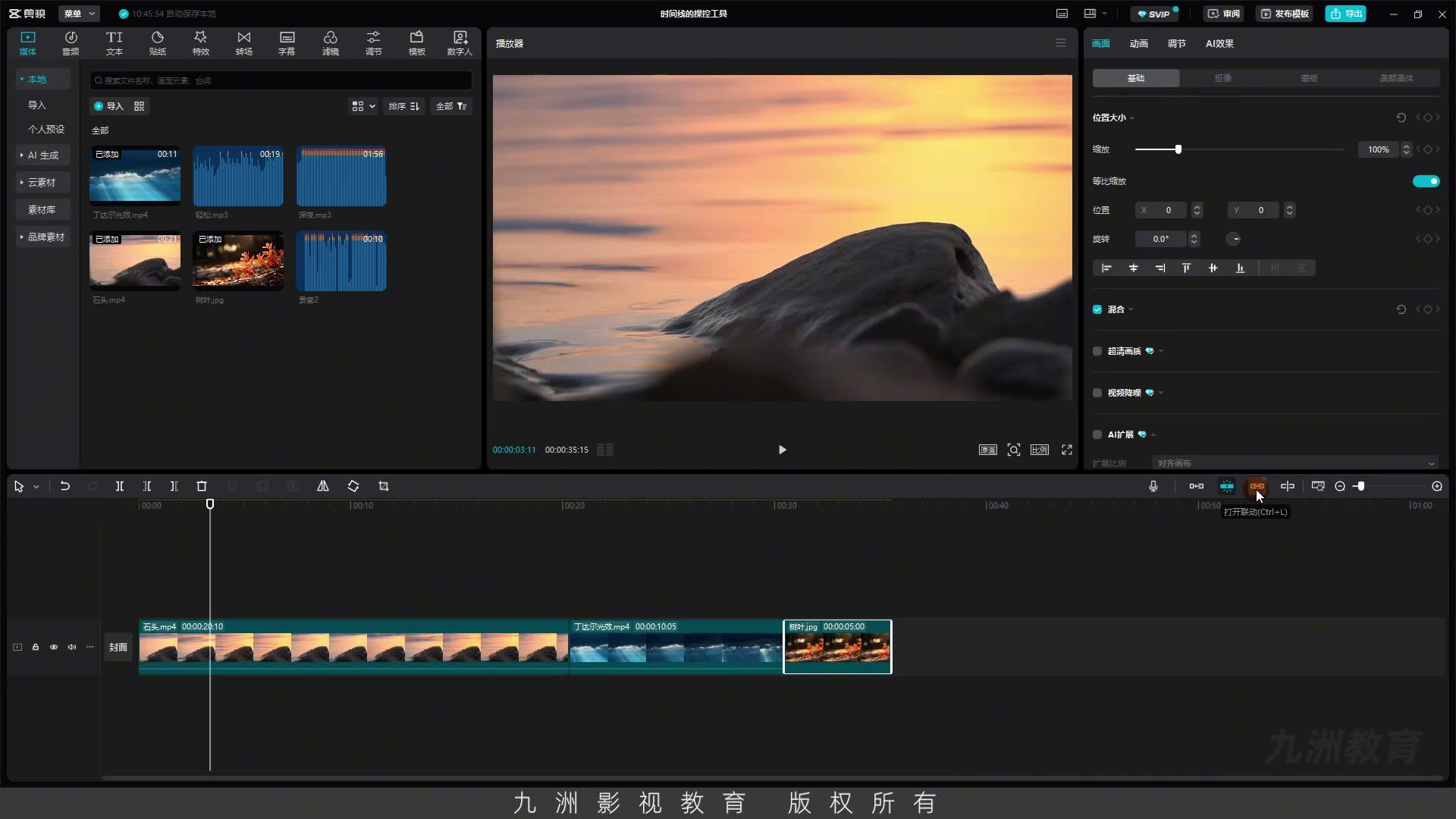This screenshot has width=1456, height=819.
Task: Open the 贴纸 stickers panel
Action: [x=157, y=43]
